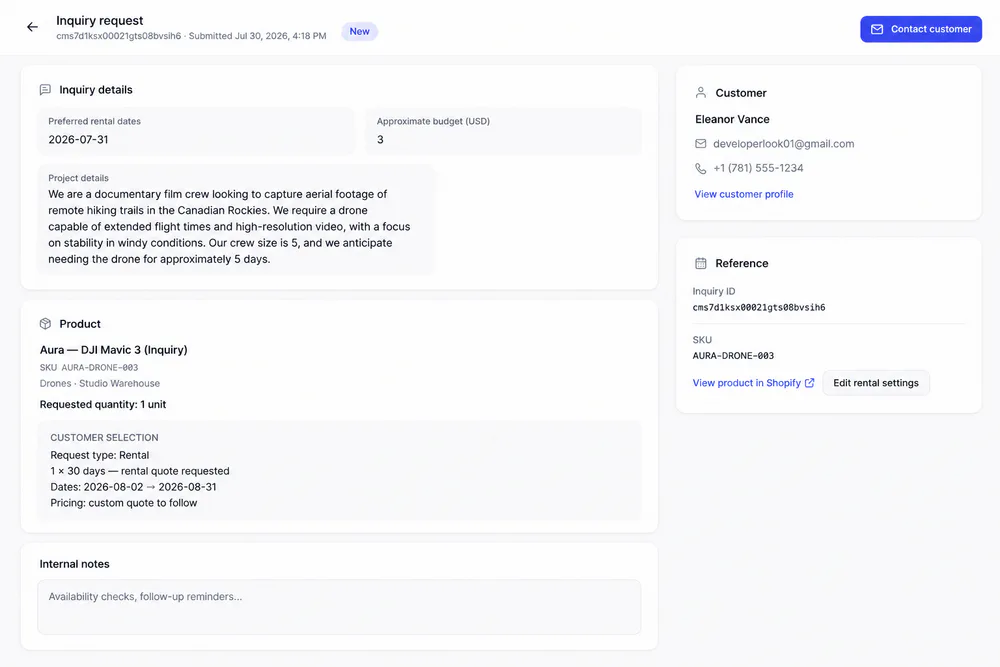This screenshot has height=667, width=1000.
Task: Click the Reference calendar icon
Action: click(x=701, y=263)
